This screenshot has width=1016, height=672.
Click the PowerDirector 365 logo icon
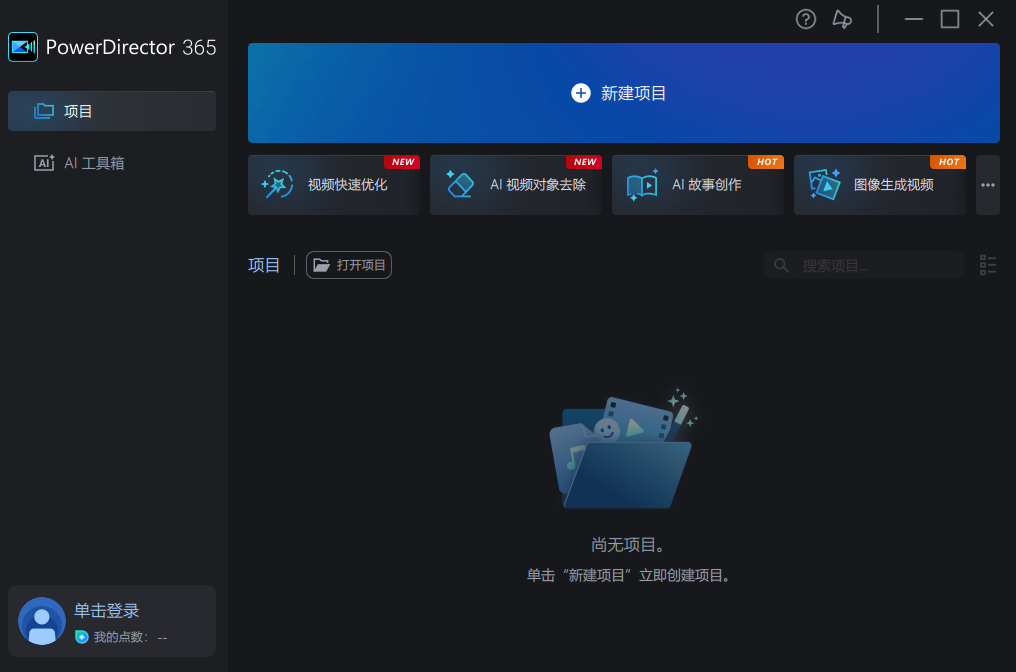click(23, 47)
